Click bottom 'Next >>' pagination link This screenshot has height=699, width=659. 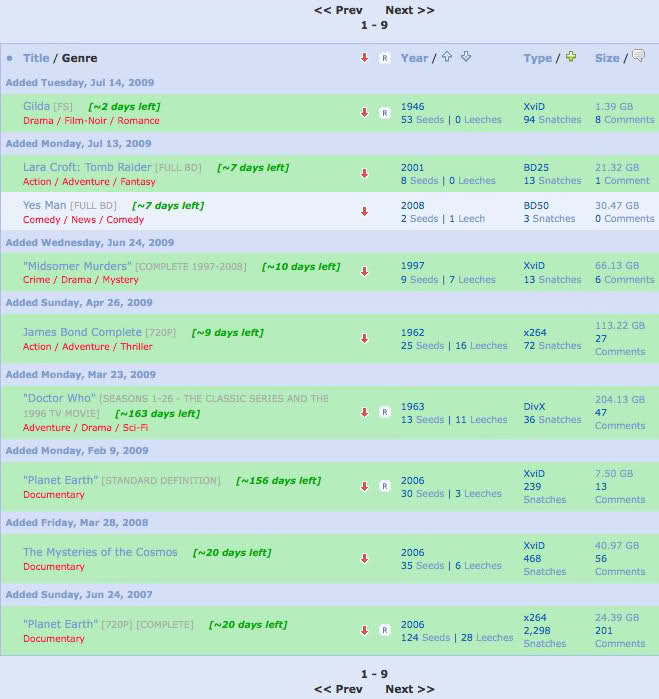coord(410,689)
